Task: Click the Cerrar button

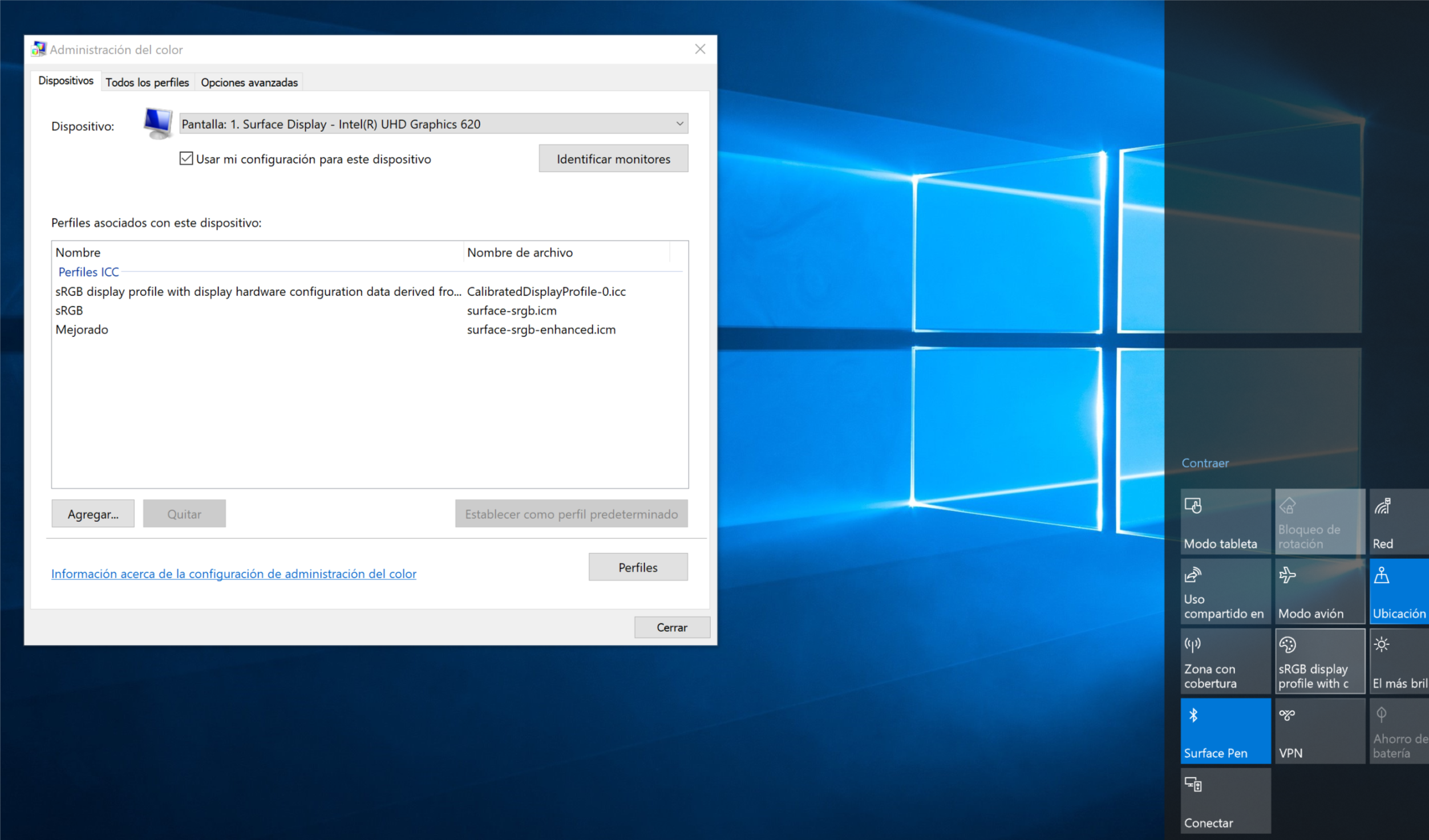Action: tap(672, 627)
